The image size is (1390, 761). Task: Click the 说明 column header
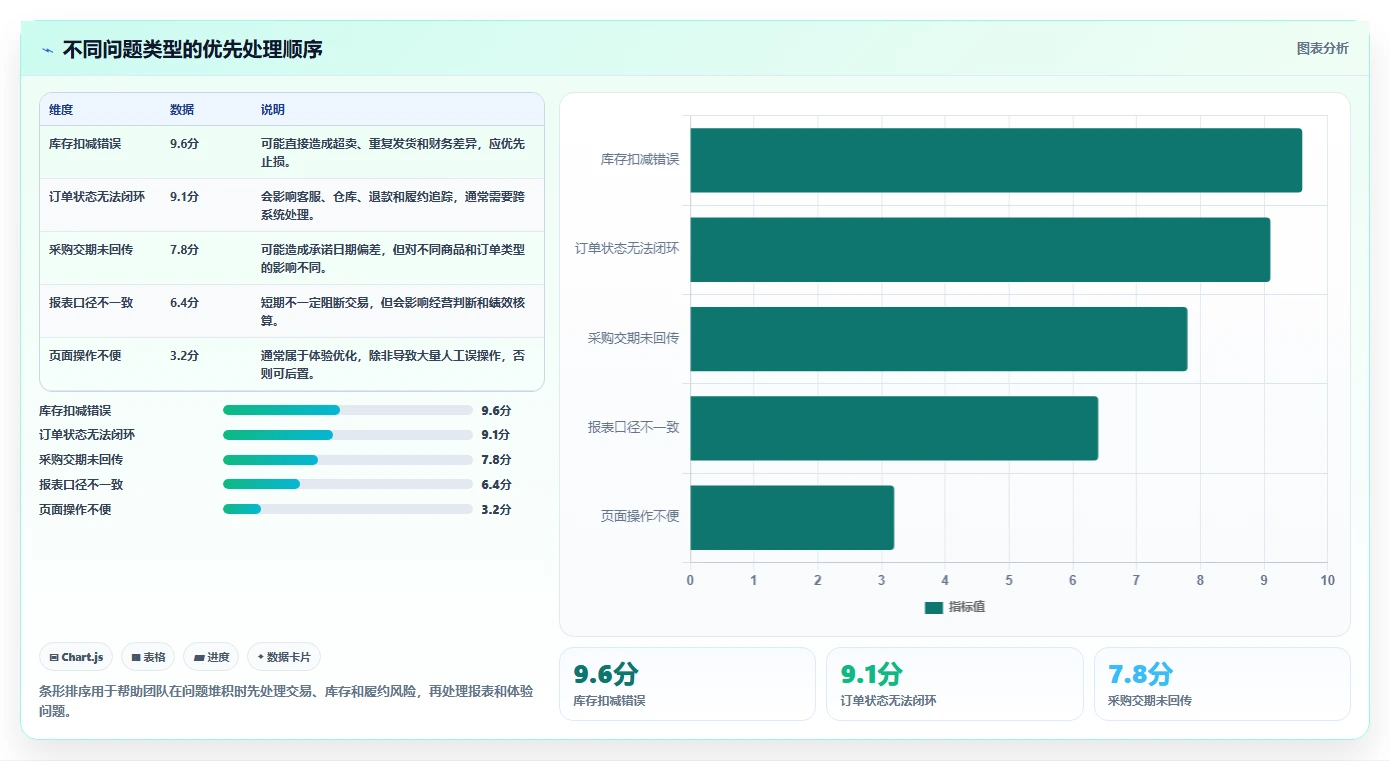[x=273, y=110]
